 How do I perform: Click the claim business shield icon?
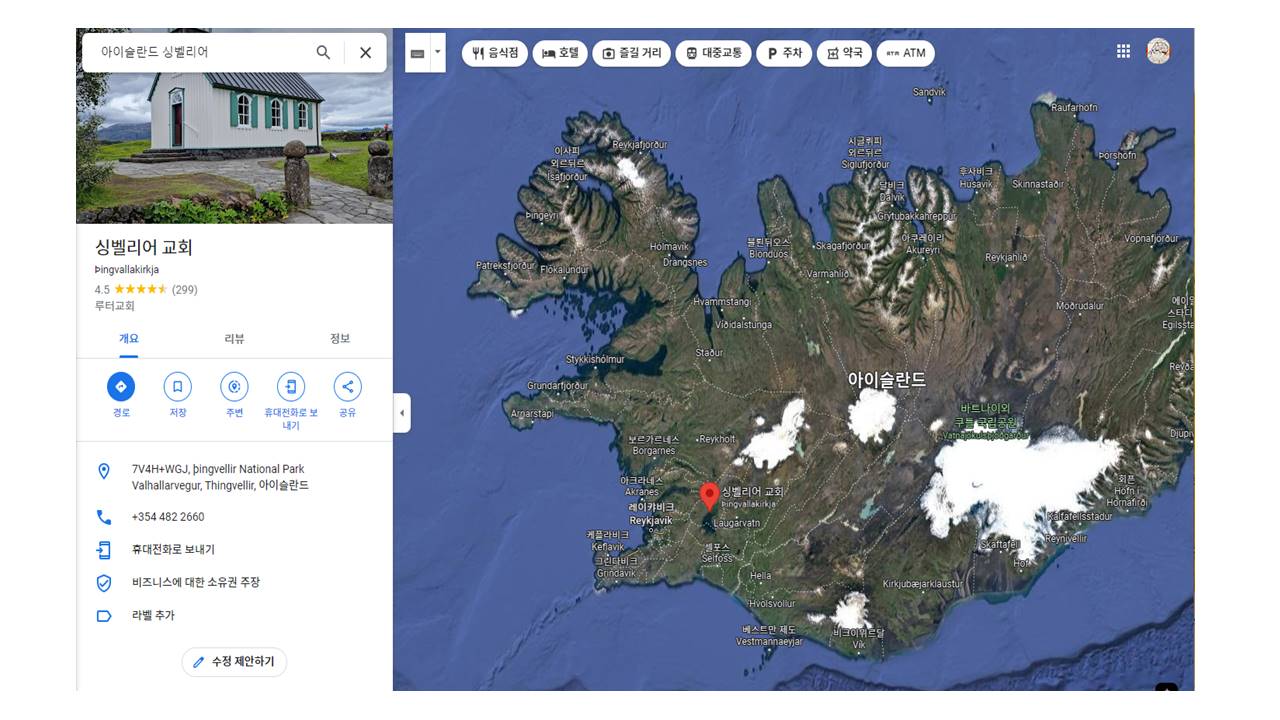[x=104, y=582]
